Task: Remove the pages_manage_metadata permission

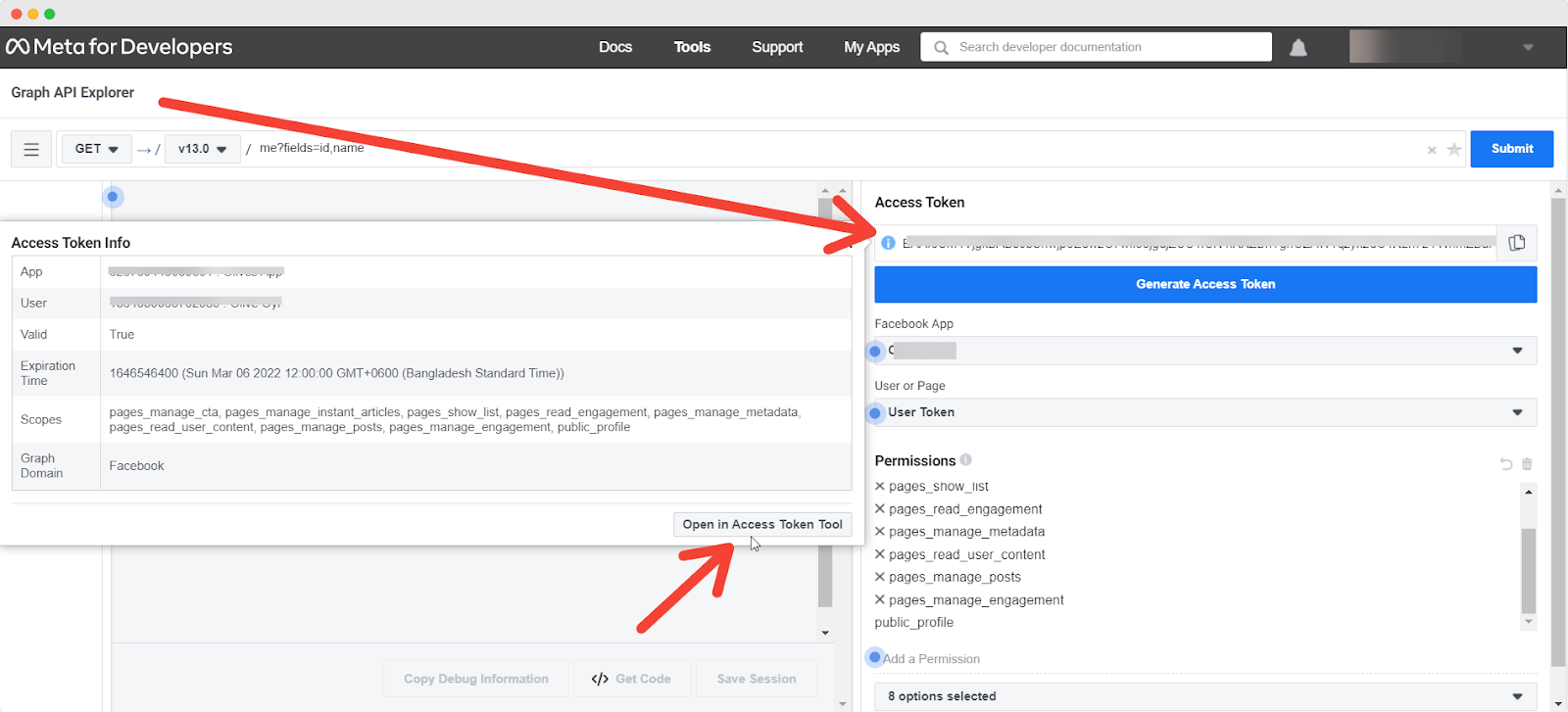Action: (x=880, y=531)
